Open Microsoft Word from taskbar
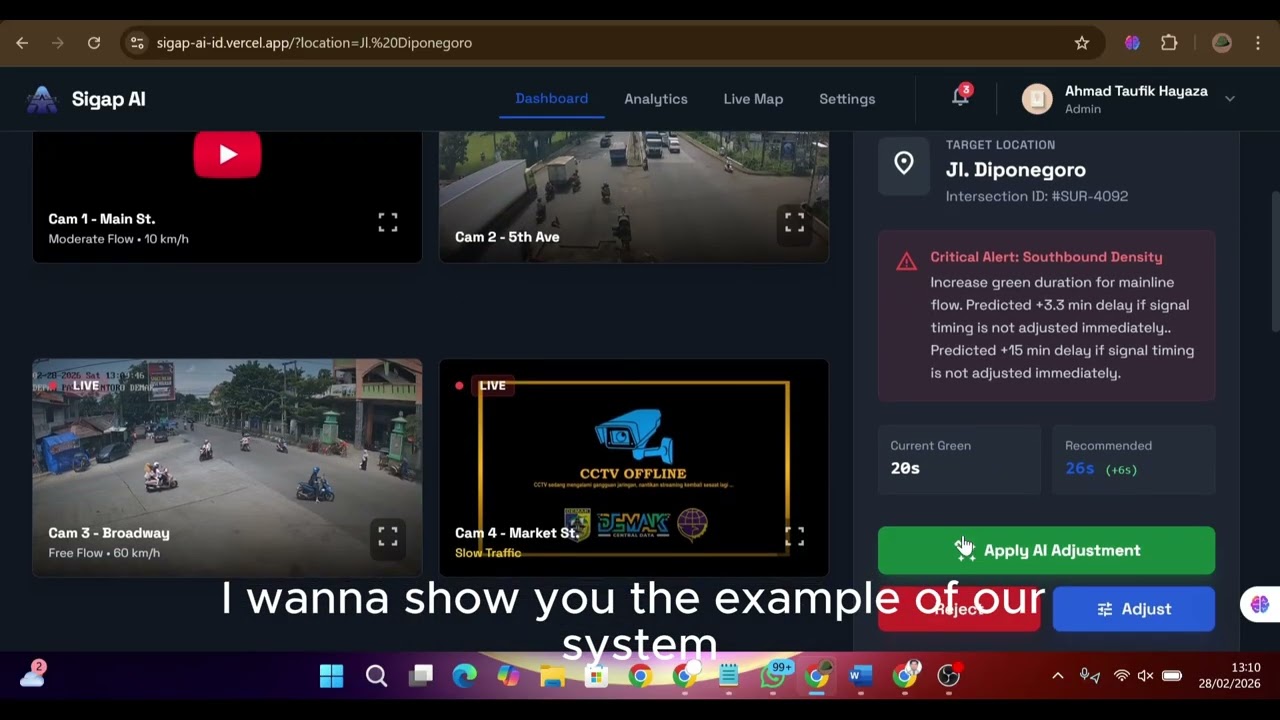This screenshot has height=720, width=1280. click(x=860, y=677)
